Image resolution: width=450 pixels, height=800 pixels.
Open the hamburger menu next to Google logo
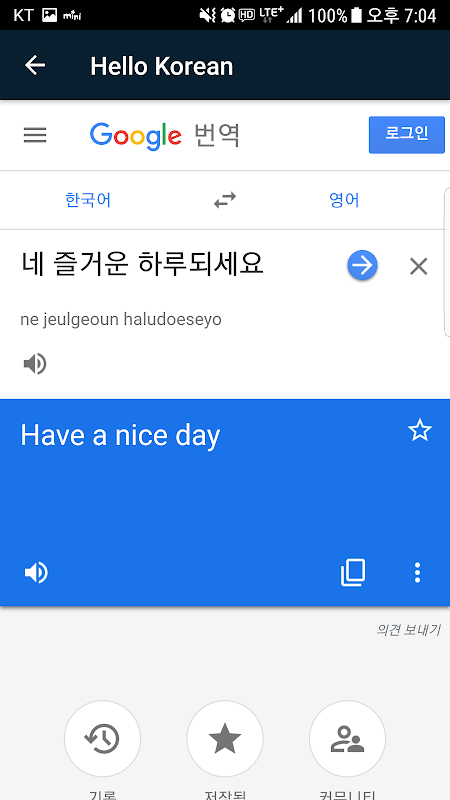35,135
